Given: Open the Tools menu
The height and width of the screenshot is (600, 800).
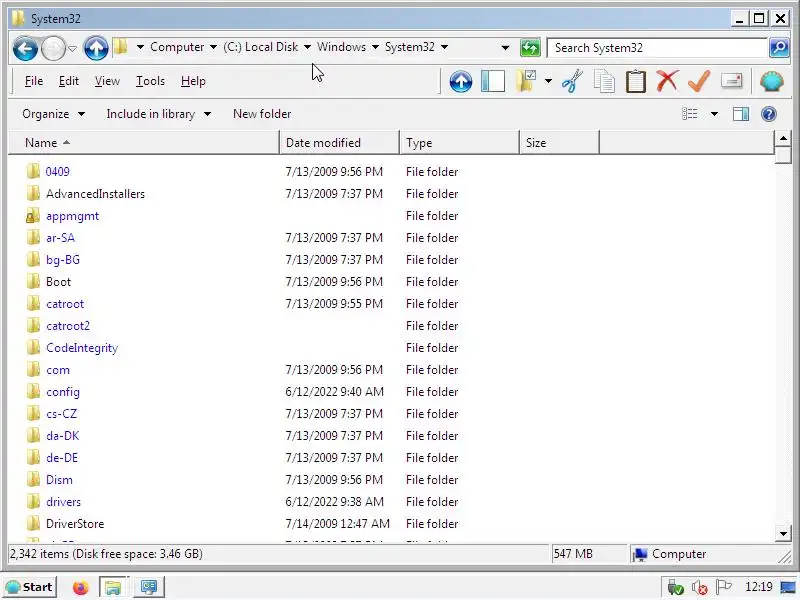Looking at the screenshot, I should pyautogui.click(x=150, y=81).
